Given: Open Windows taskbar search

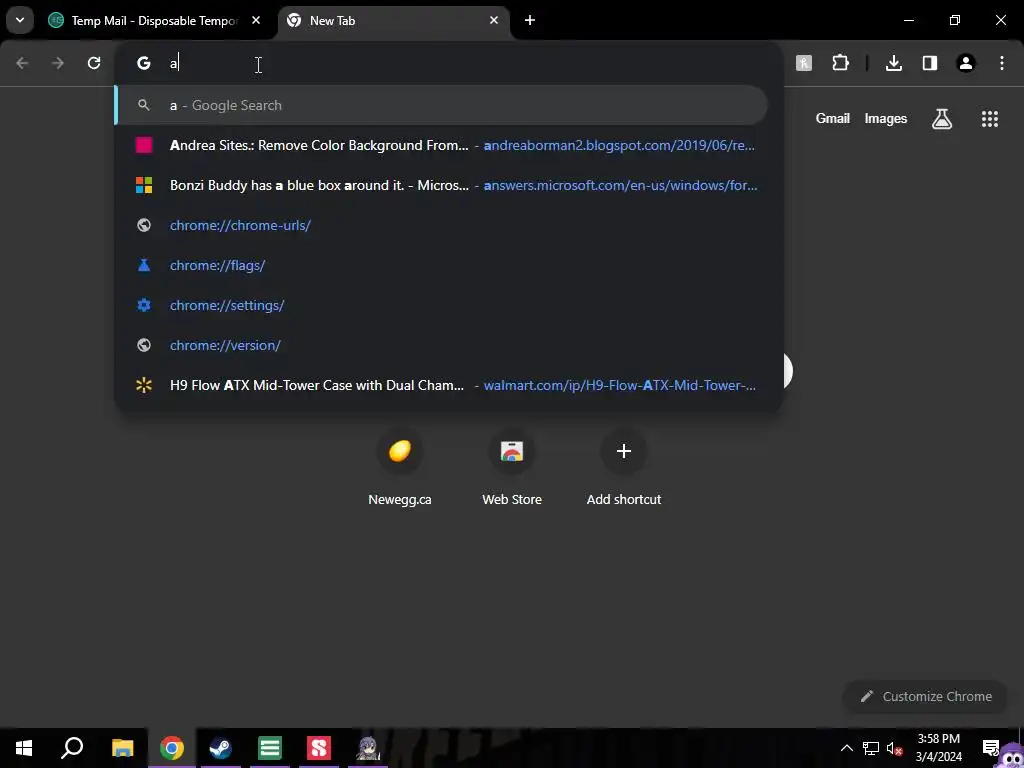Looking at the screenshot, I should click(72, 748).
